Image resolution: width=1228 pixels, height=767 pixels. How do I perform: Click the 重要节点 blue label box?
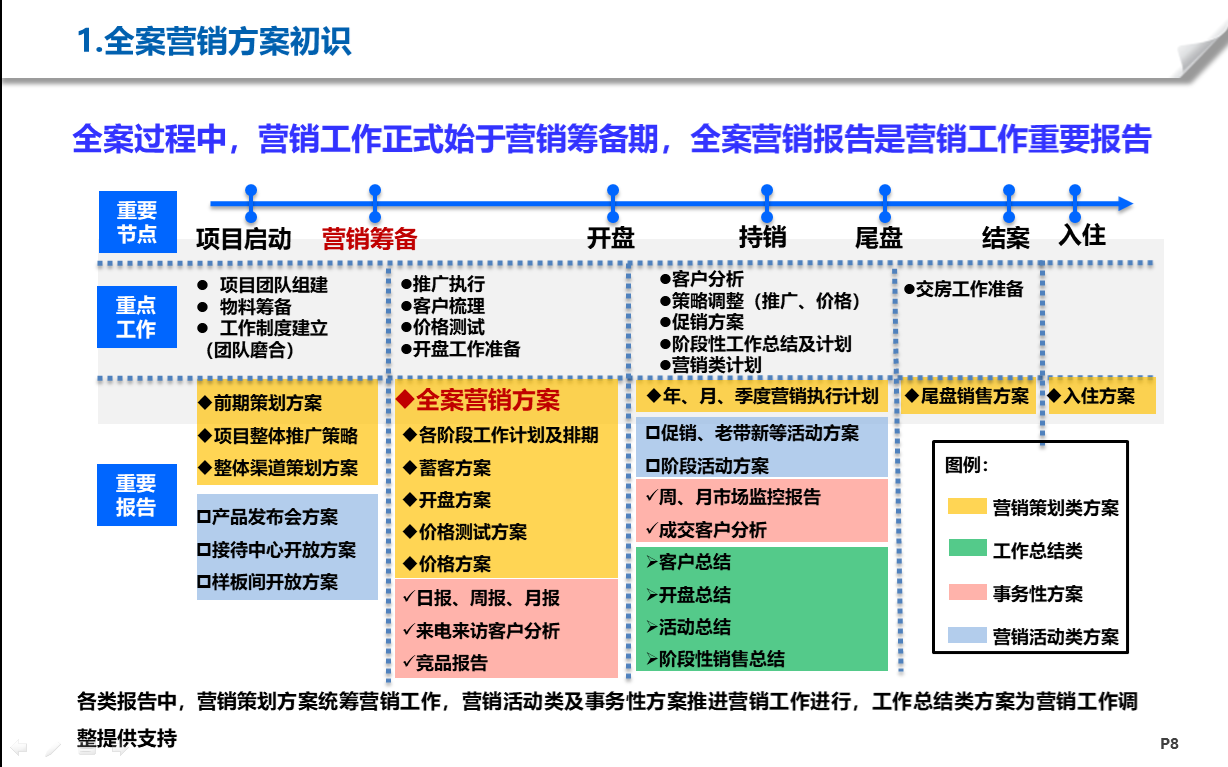[x=137, y=221]
